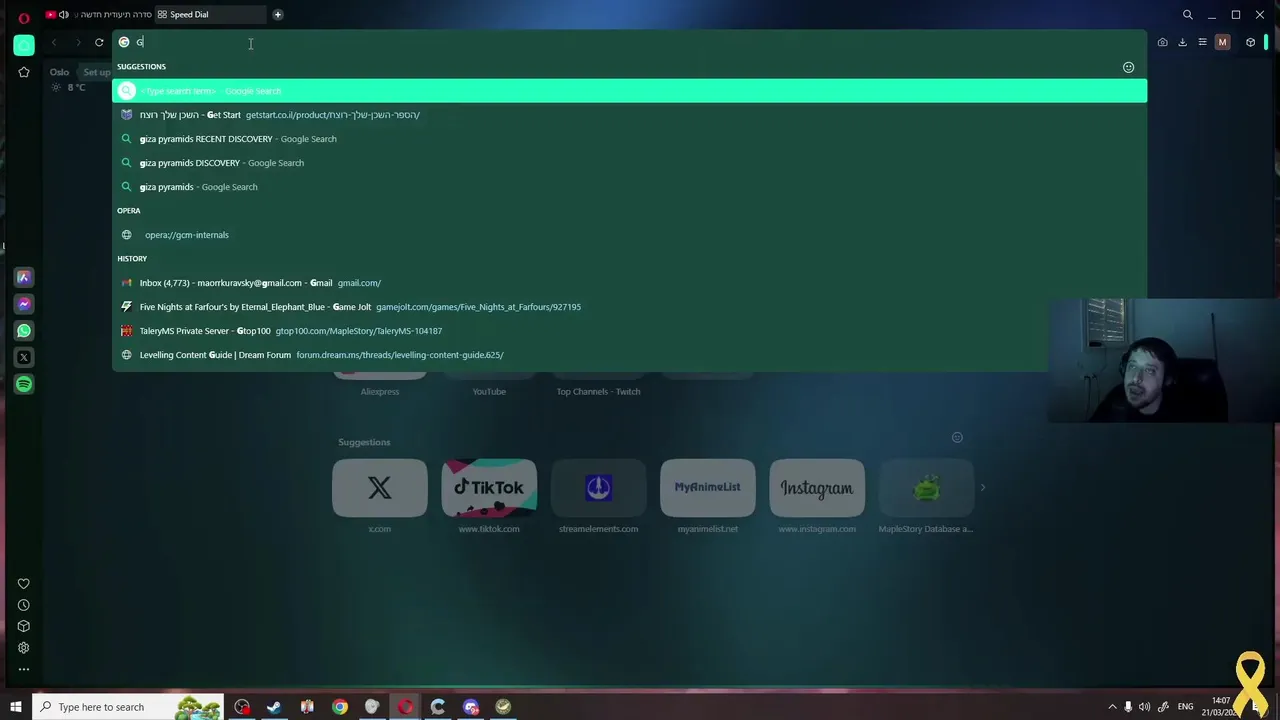The image size is (1280, 720).
Task: Select giza pyramids RECENT DISCOVERY suggestion
Action: (630, 139)
